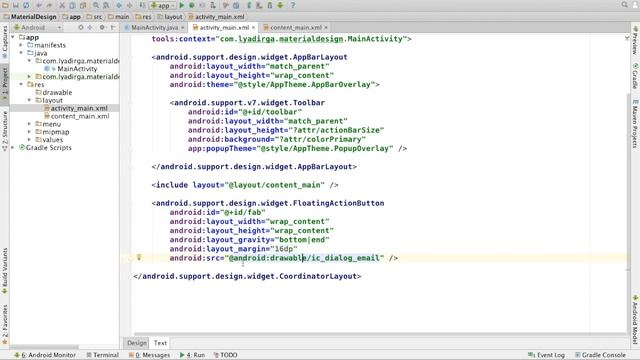Viewport: 640px width, 360px height.
Task: Open the app run configuration dropdown
Action: point(162,5)
